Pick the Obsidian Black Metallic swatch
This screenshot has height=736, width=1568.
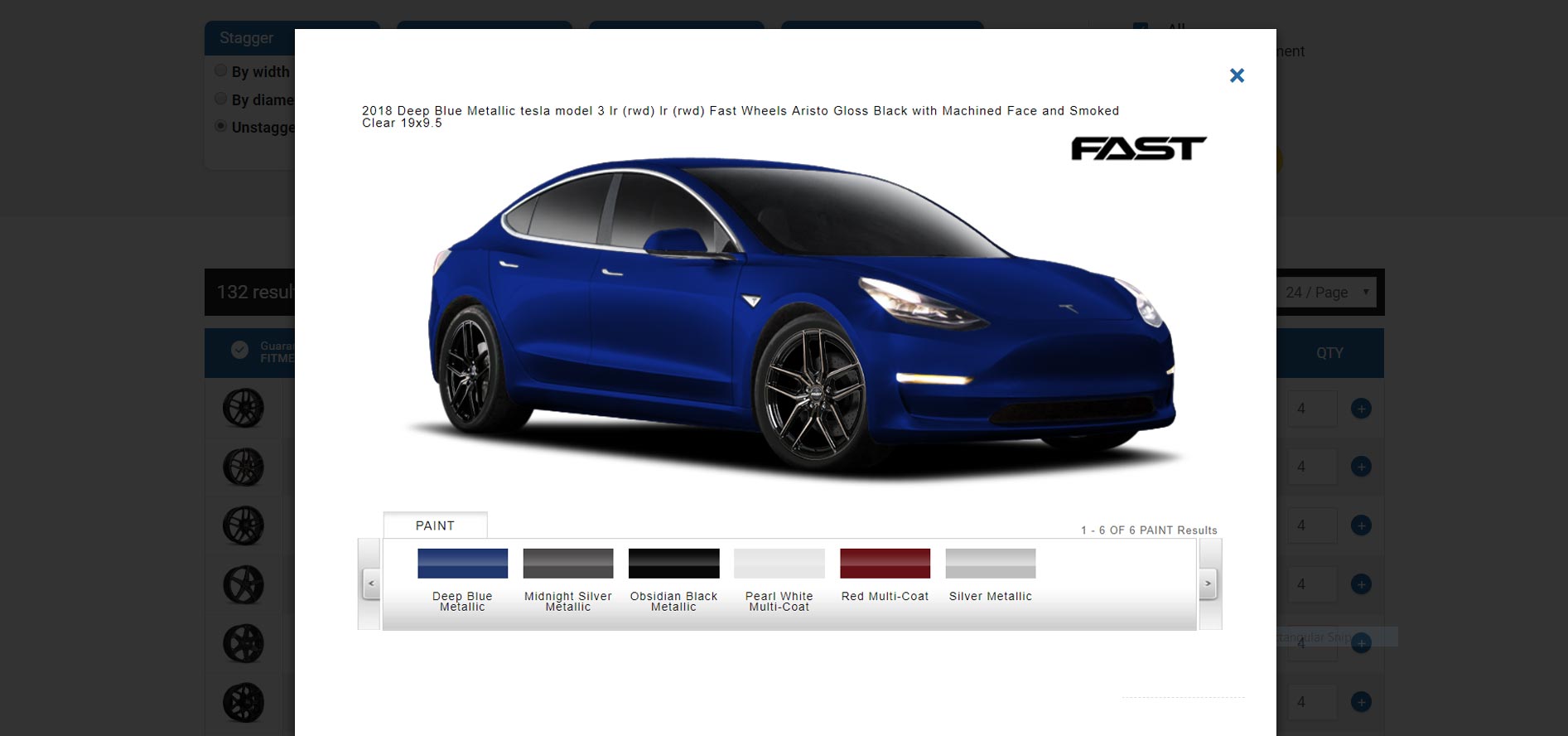tap(673, 564)
